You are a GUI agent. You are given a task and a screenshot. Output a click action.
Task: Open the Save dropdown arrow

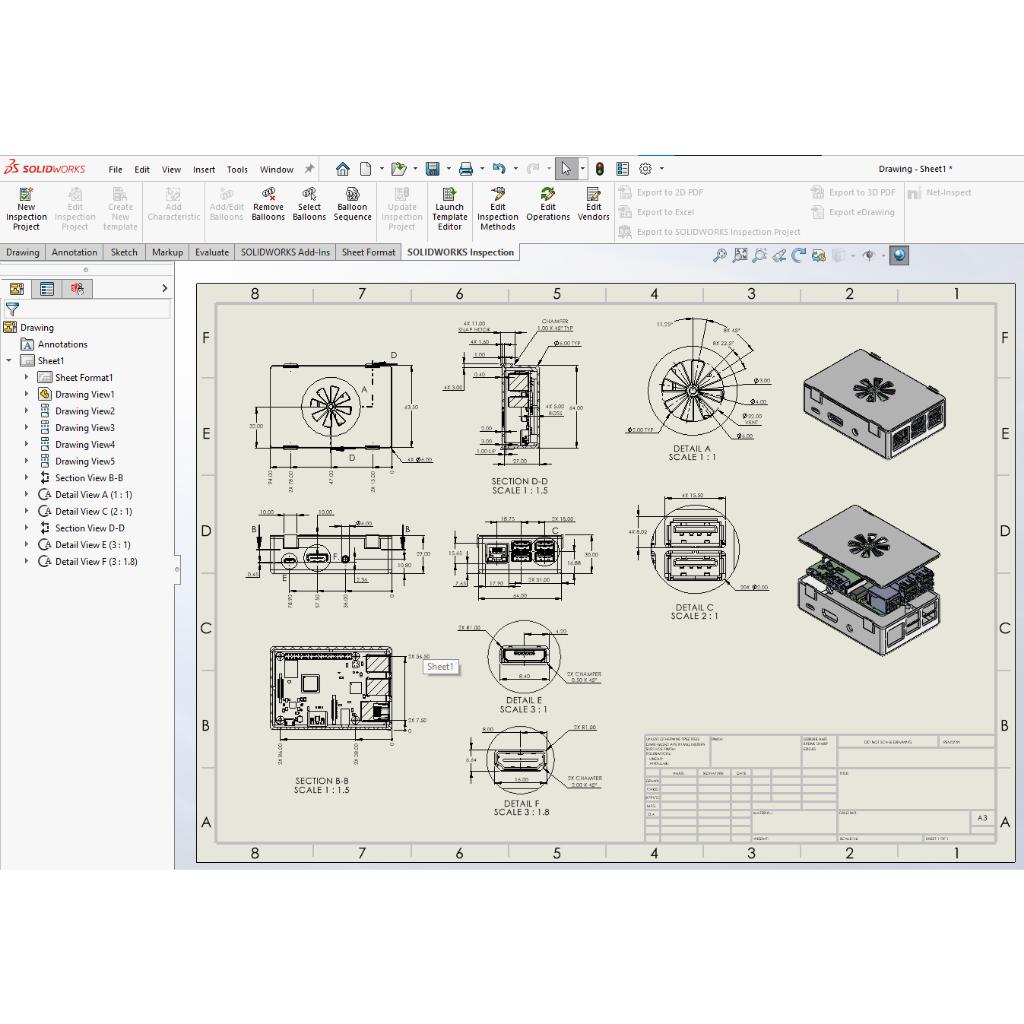click(449, 169)
